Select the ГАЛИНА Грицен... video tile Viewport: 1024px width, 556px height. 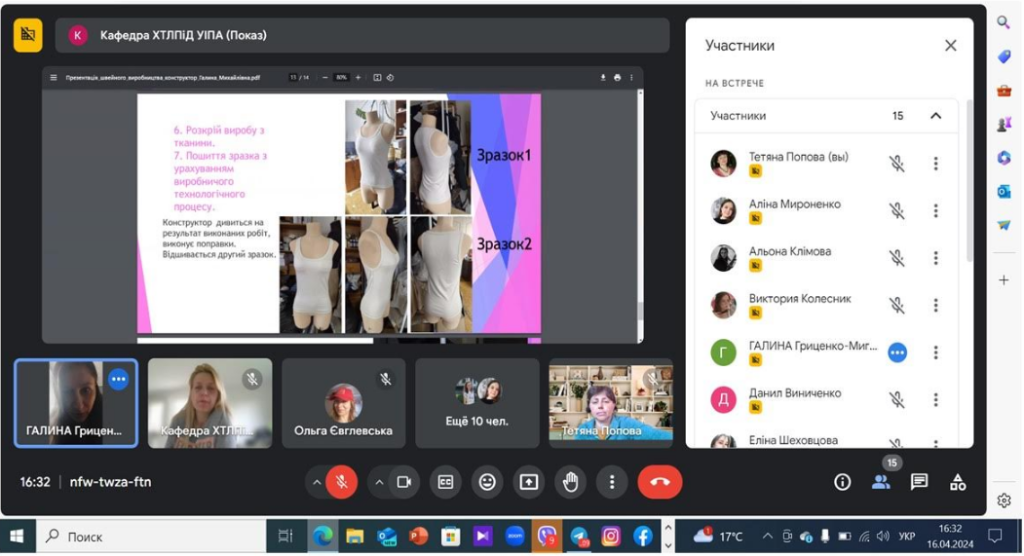[x=76, y=403]
